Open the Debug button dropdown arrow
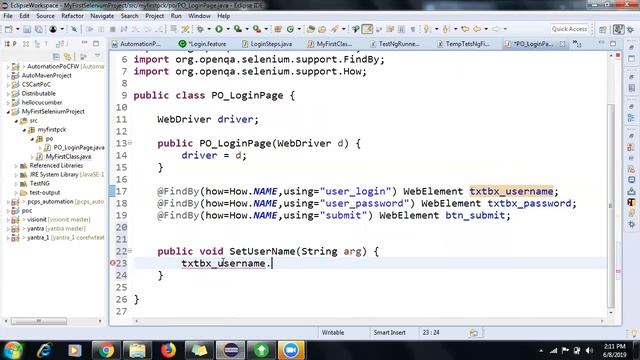 (x=209, y=29)
